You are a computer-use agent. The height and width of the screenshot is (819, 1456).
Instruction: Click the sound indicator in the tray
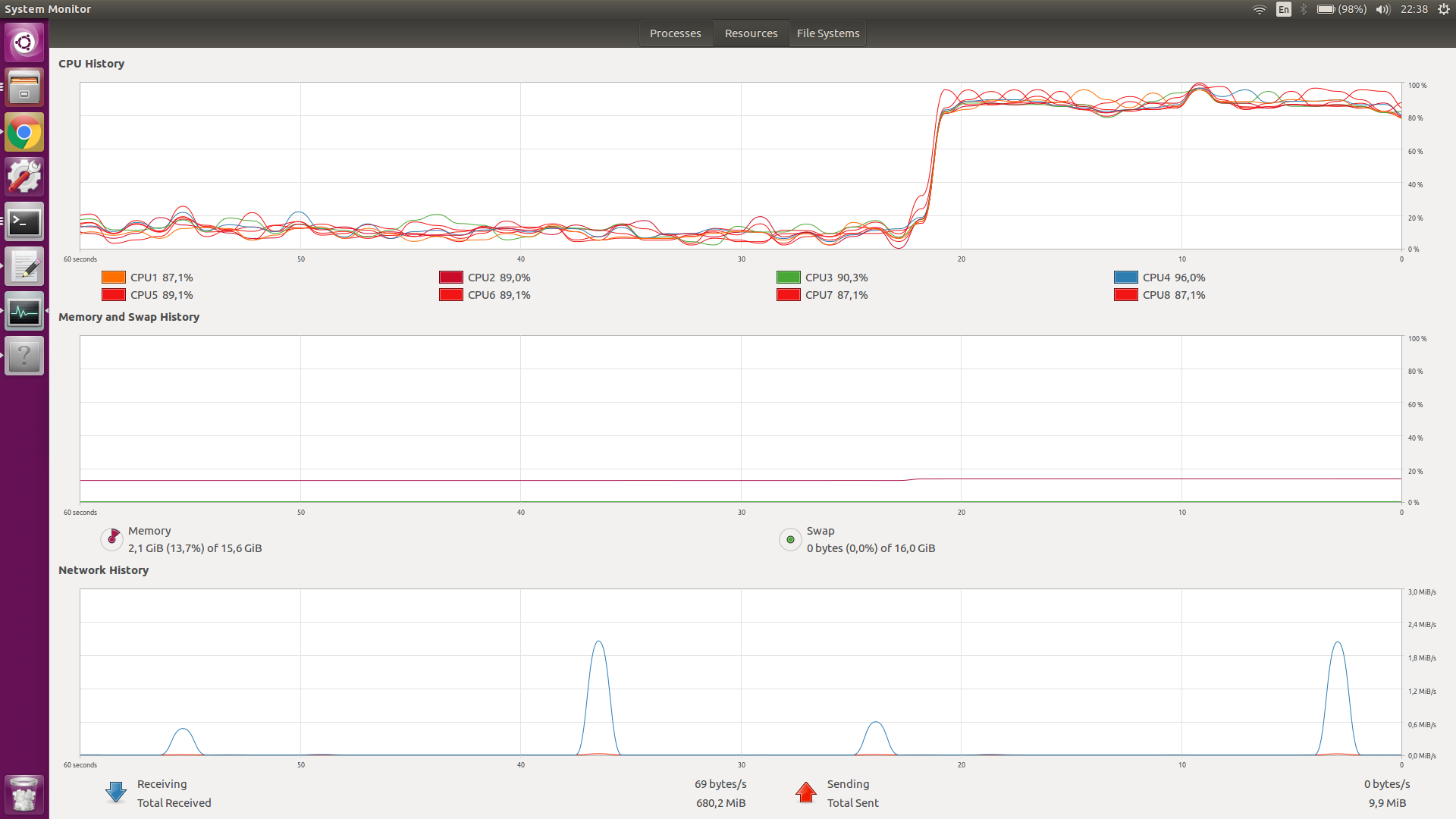(x=1382, y=9)
